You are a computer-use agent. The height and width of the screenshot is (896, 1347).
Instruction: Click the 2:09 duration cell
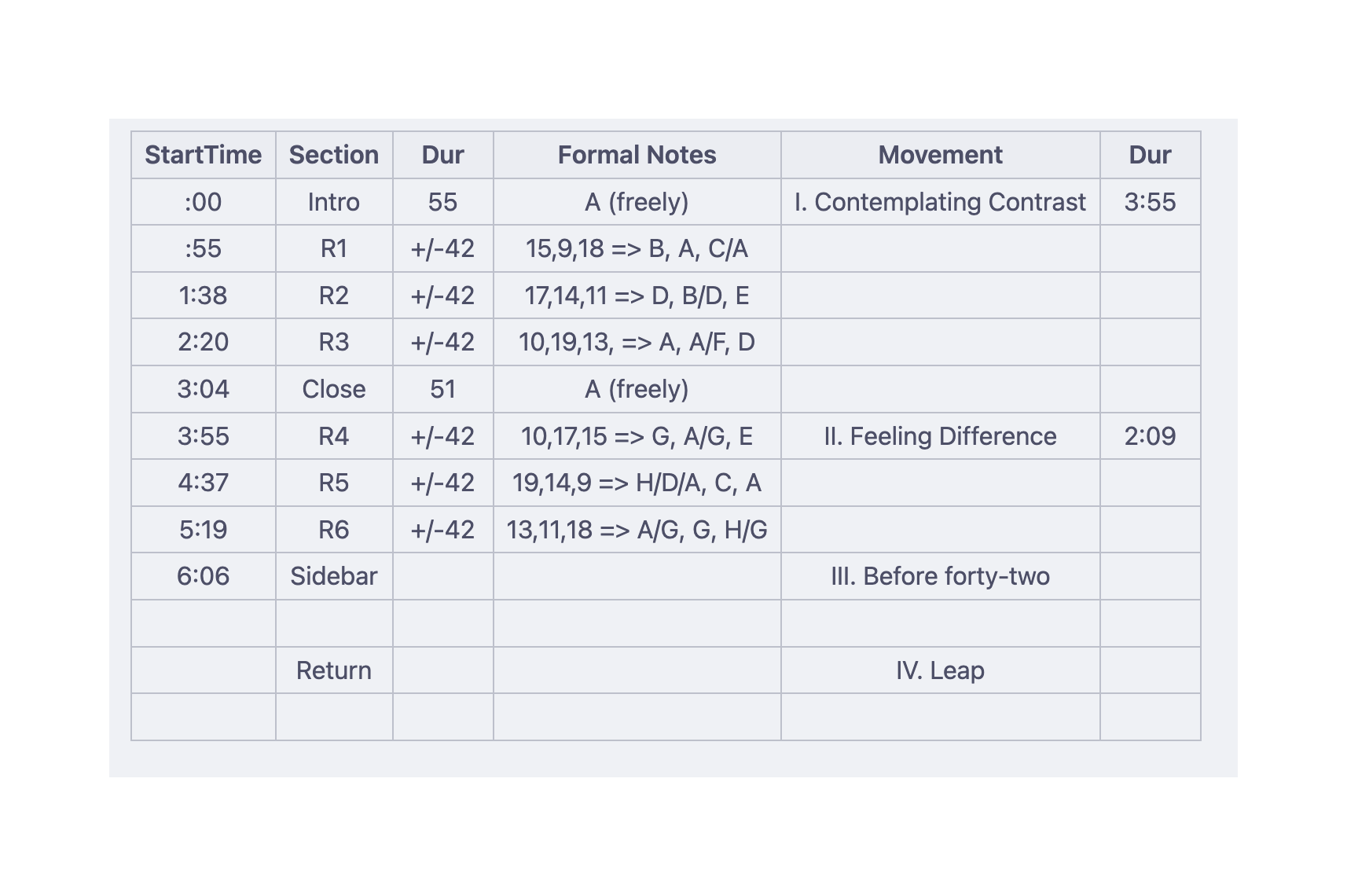point(1151,436)
